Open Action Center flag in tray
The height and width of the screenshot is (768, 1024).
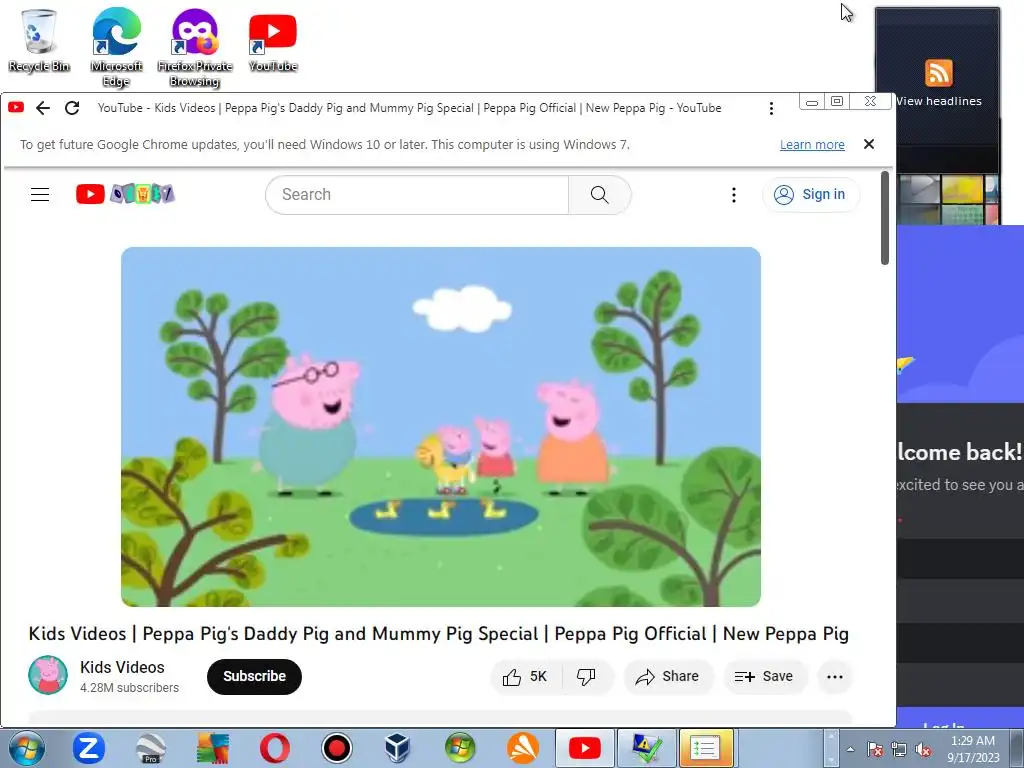click(x=874, y=749)
